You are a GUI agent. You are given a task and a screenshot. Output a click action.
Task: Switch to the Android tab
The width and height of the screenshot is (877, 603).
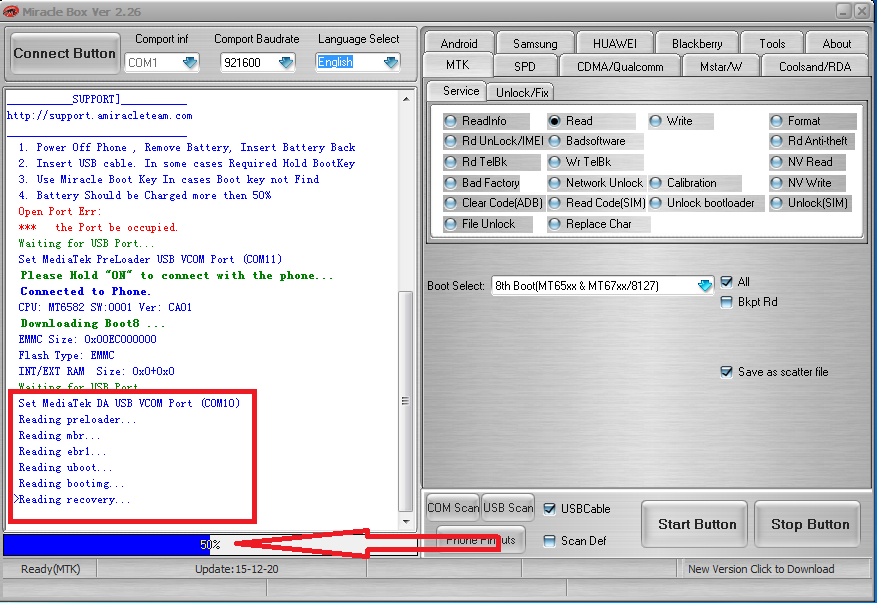point(459,43)
